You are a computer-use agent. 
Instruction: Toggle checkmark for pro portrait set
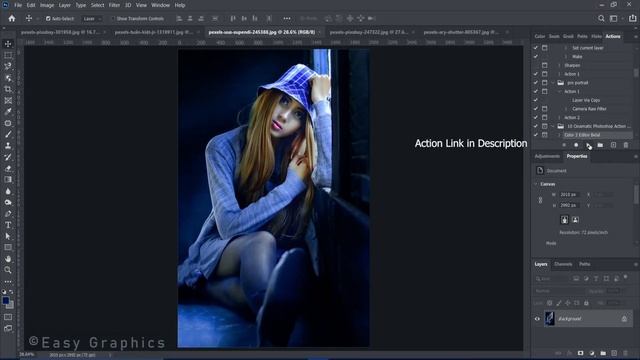pos(536,82)
